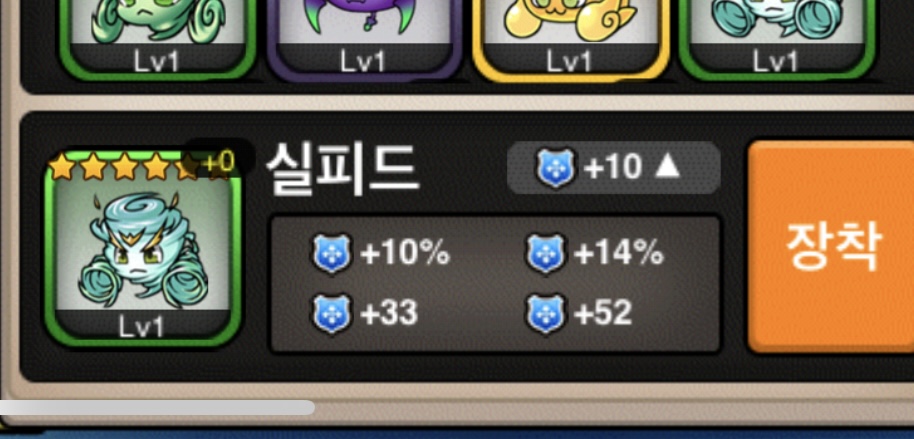Select the green wind spirit card above
Image resolution: width=914 pixels, height=439 pixels.
click(157, 38)
